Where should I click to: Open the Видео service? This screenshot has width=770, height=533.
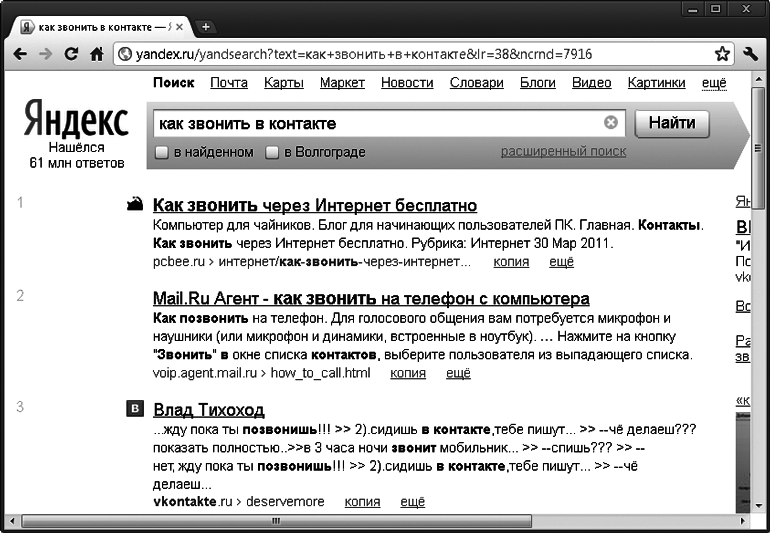(x=592, y=83)
